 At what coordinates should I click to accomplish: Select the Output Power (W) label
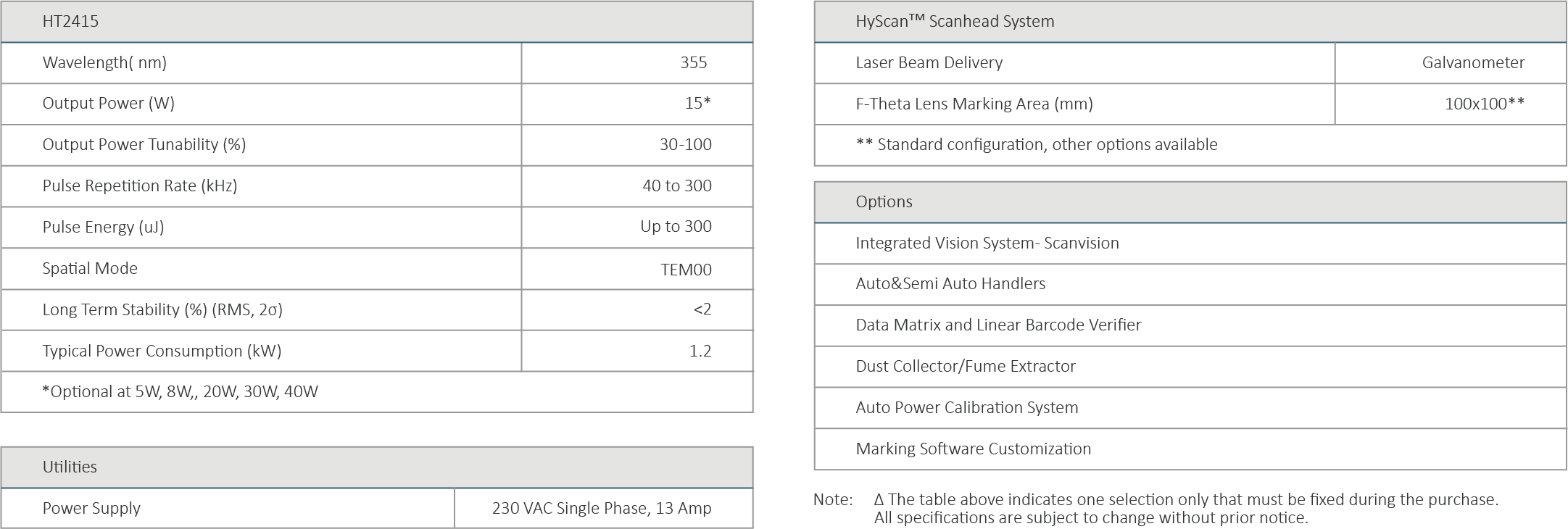coord(108,104)
